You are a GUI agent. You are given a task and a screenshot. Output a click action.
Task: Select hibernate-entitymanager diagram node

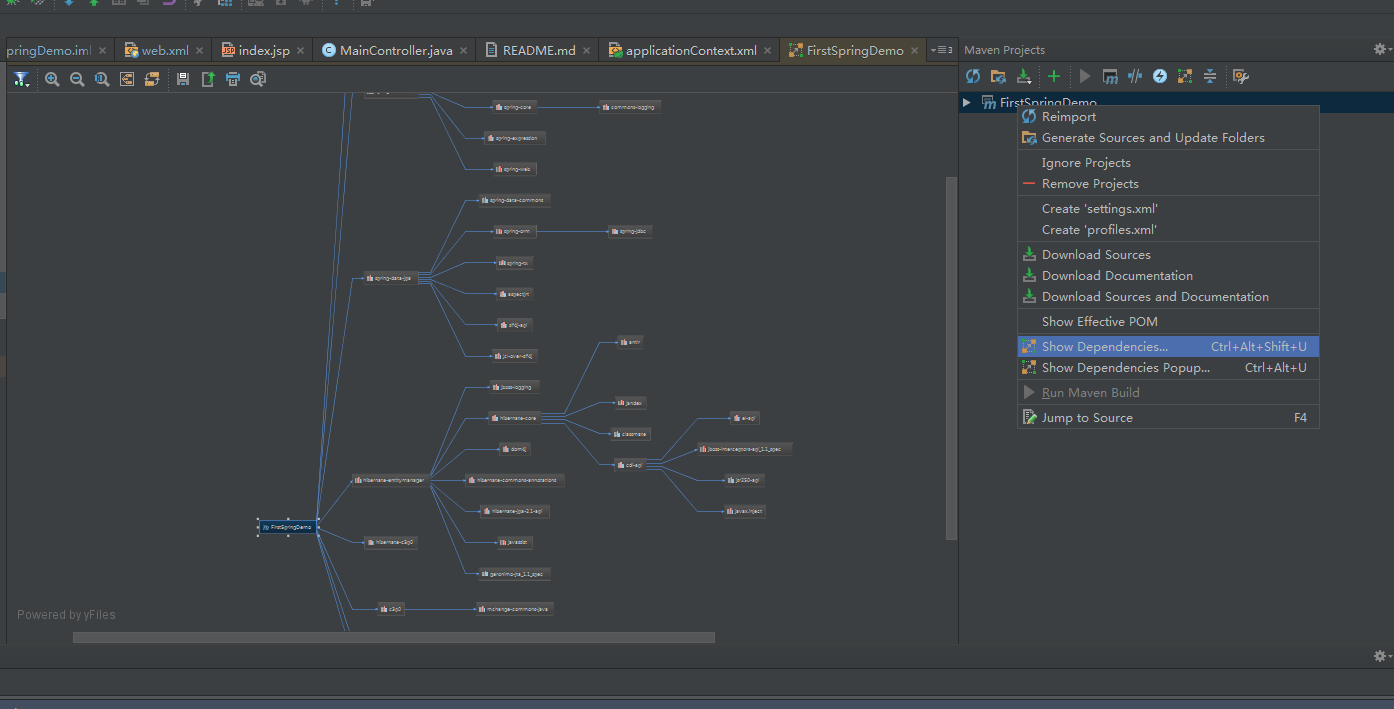click(390, 480)
